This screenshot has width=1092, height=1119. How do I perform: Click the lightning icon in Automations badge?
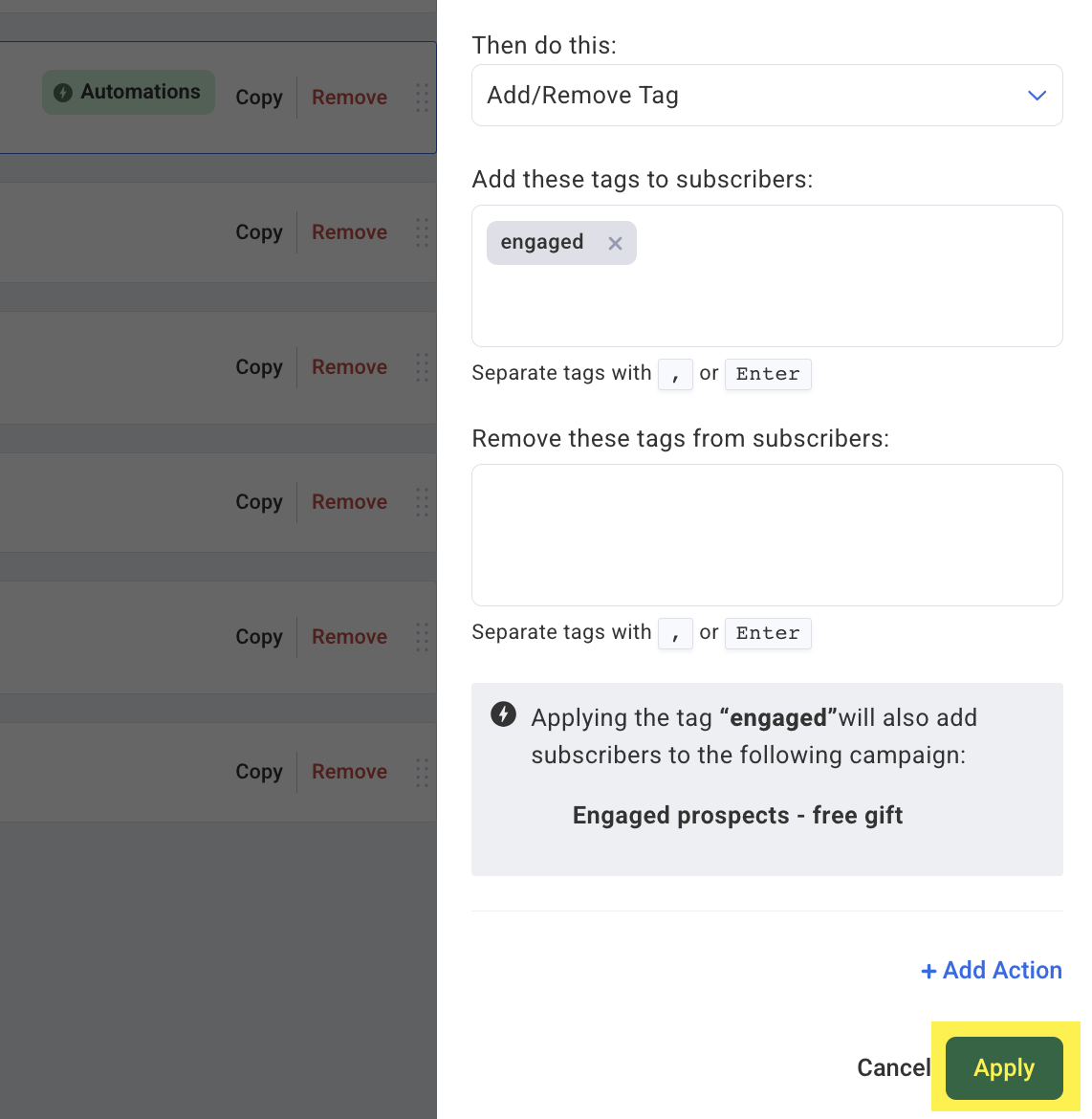point(63,92)
